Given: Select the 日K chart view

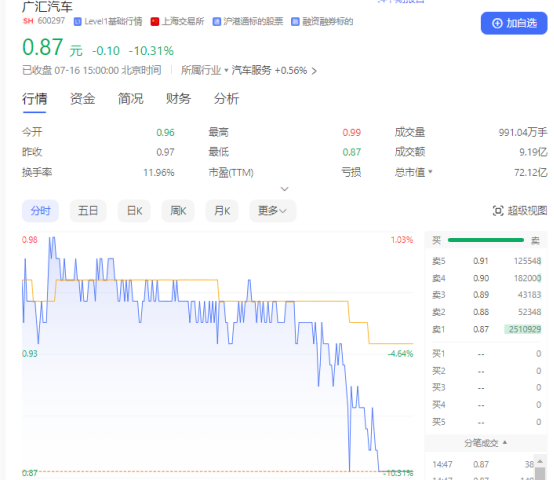Looking at the screenshot, I should pyautogui.click(x=134, y=211).
